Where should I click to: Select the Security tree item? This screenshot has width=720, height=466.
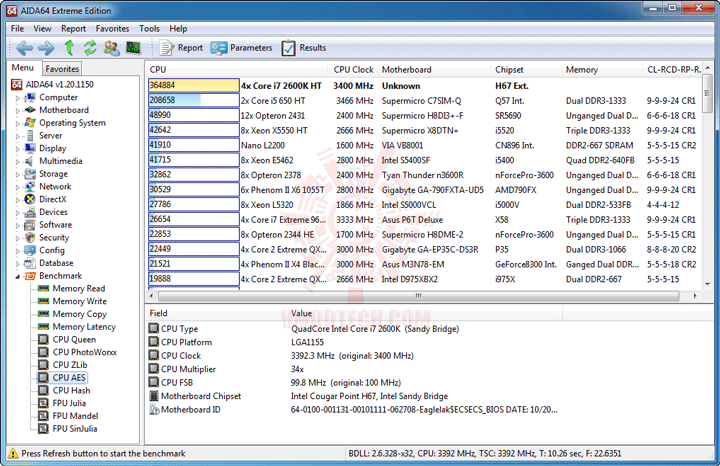(x=54, y=237)
